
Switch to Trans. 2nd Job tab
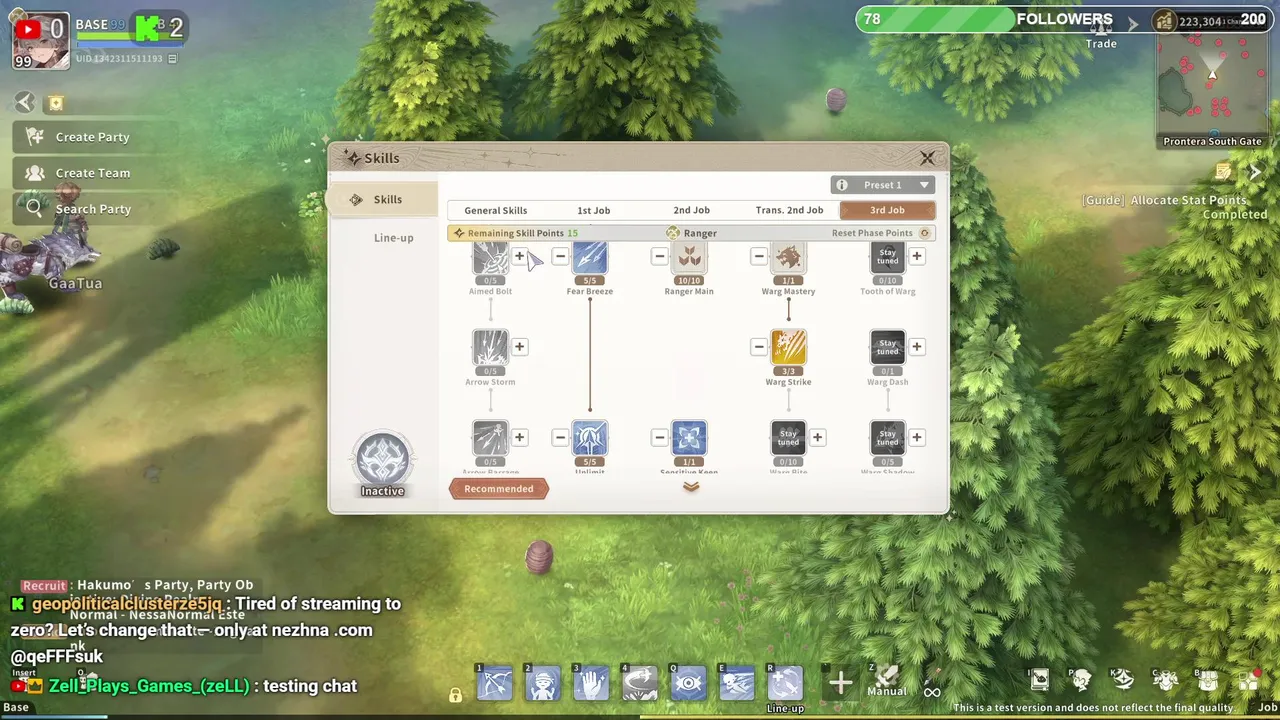coord(789,210)
